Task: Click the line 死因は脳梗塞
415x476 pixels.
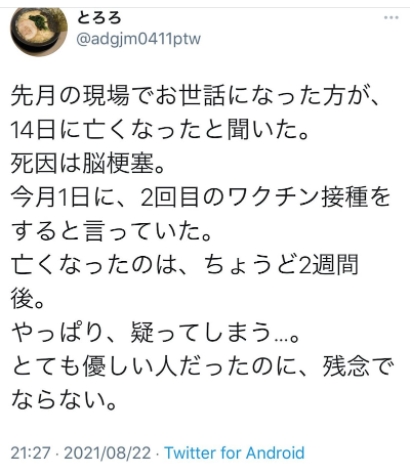Action: coord(88,163)
